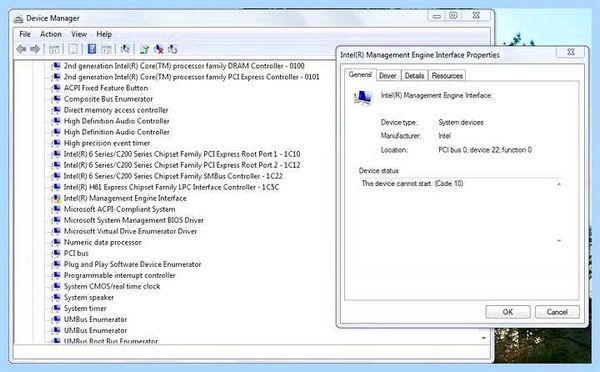Screen dimensions: 600x372
Task: Click the Update Driver Software toolbar icon
Action: pos(144,49)
